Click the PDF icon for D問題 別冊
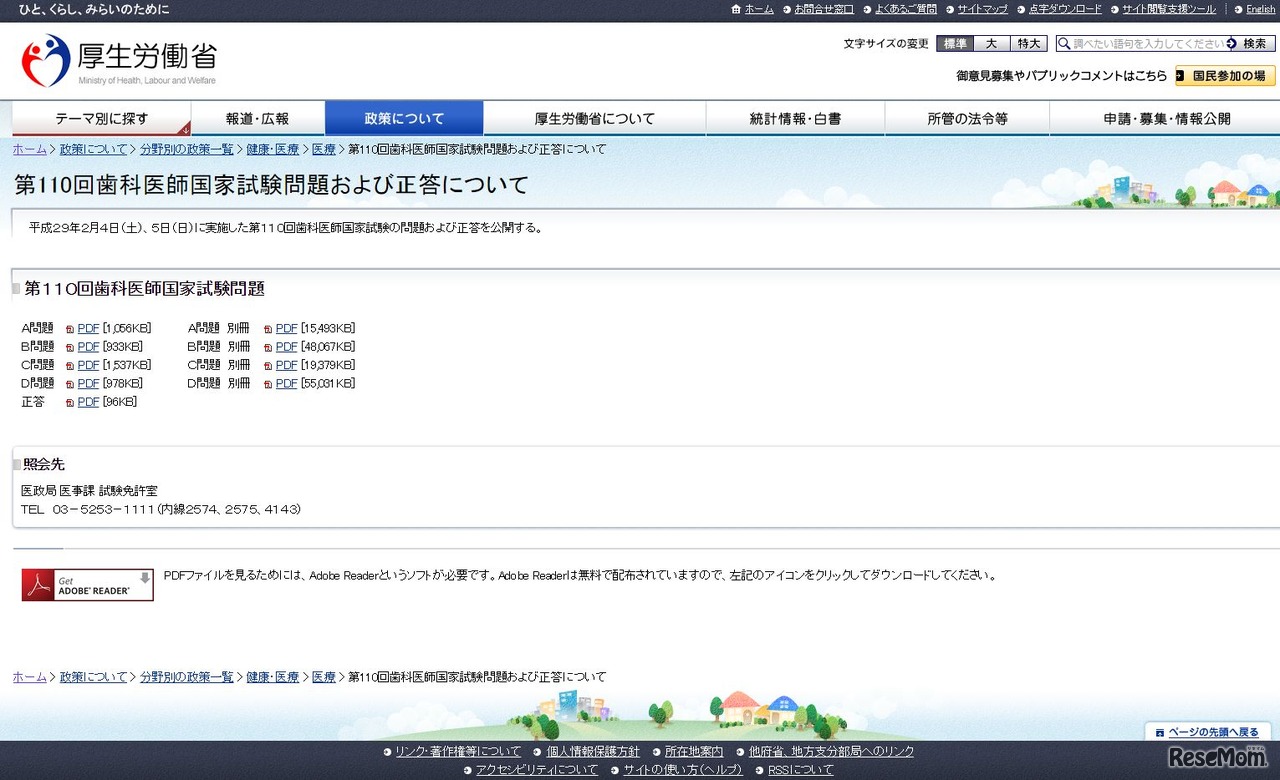The width and height of the screenshot is (1280, 780). coord(267,383)
